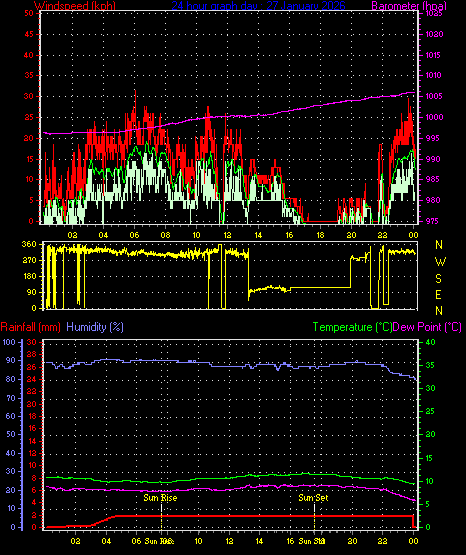
Task: Click the Barometer (hpa) axis title
Action: point(409,6)
